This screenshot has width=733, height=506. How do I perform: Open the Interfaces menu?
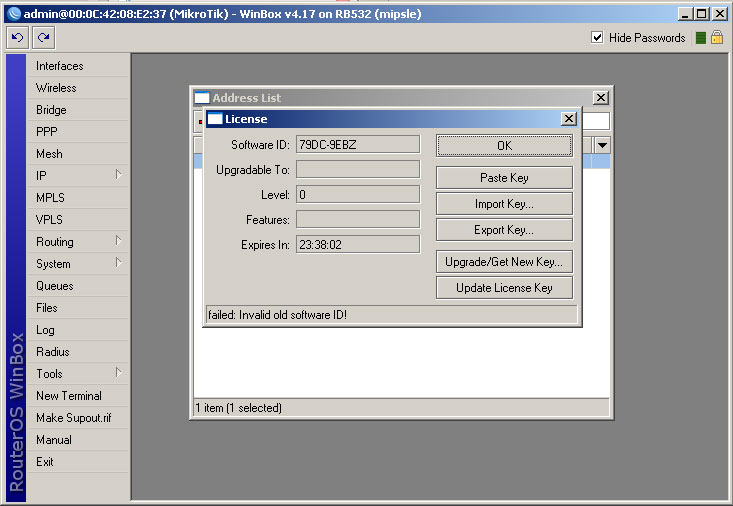coord(78,66)
